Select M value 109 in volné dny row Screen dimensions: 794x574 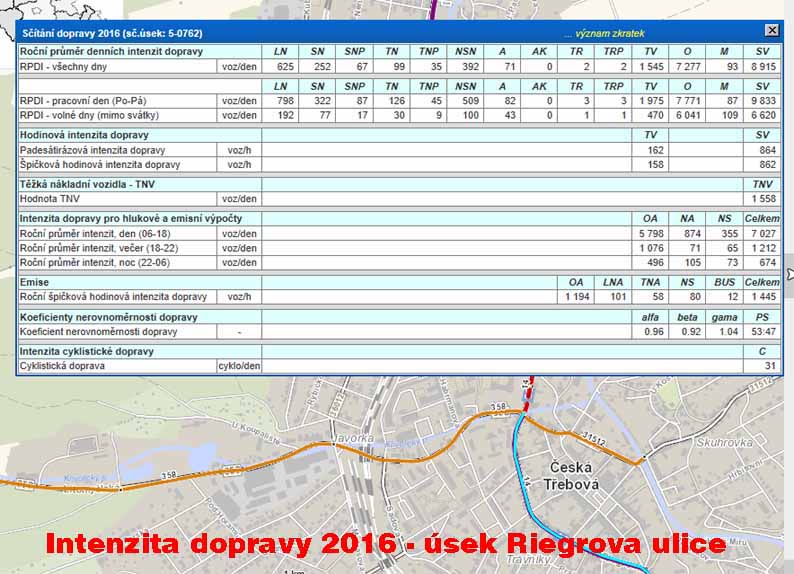[730, 115]
